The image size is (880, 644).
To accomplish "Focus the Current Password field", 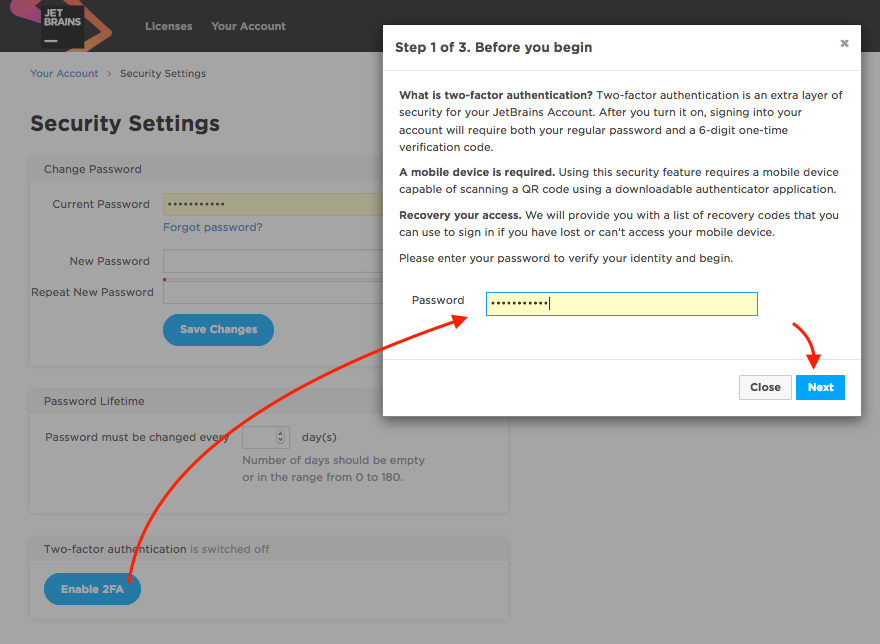I will click(x=272, y=204).
